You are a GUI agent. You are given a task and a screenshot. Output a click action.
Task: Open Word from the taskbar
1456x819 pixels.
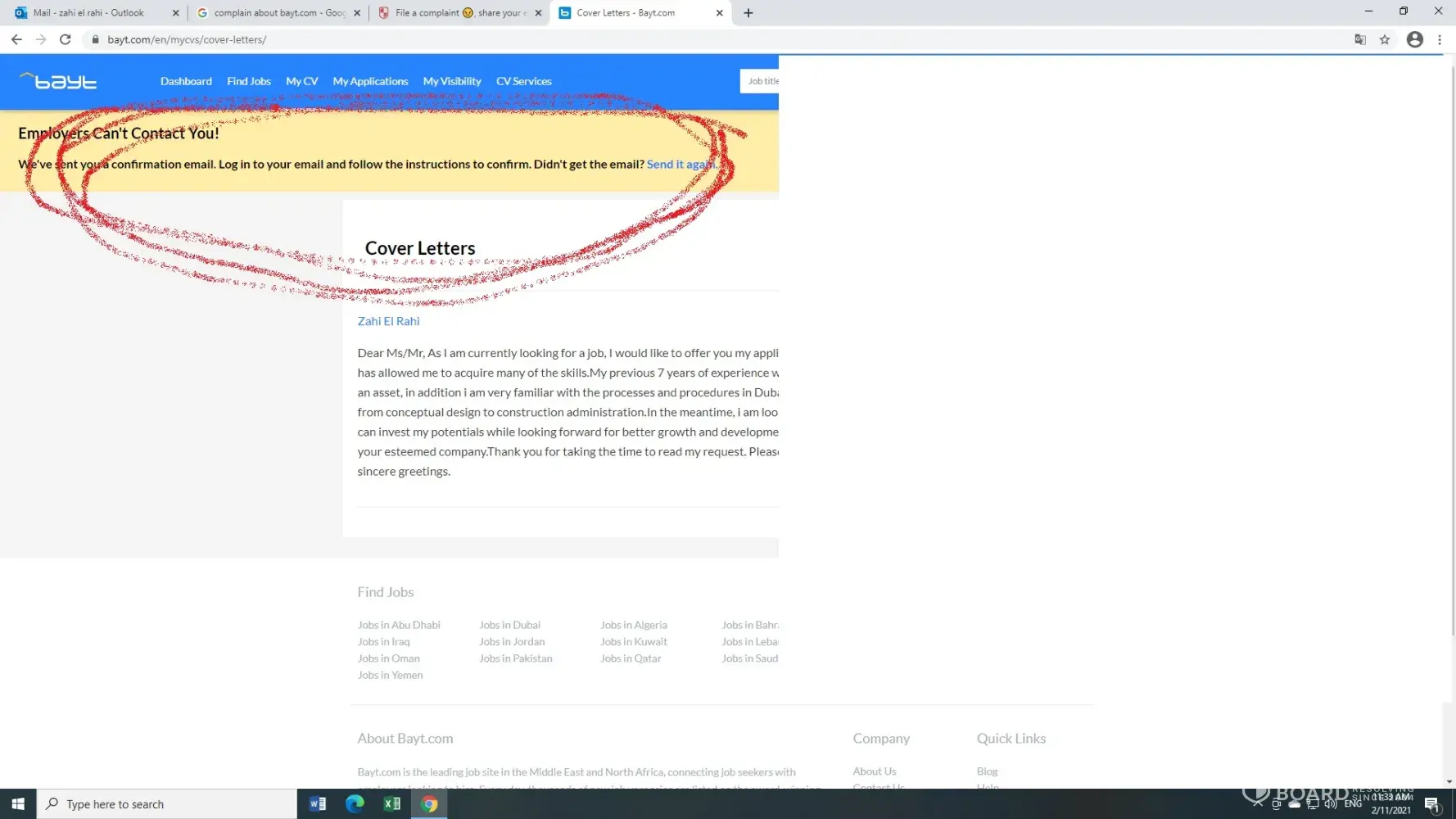(x=318, y=804)
